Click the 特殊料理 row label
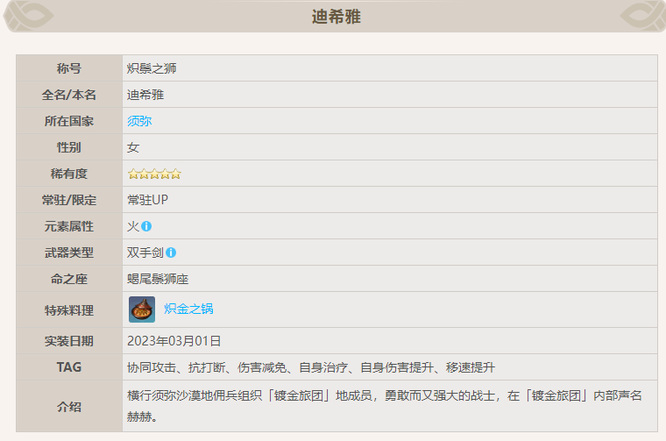The height and width of the screenshot is (441, 666). [x=69, y=309]
